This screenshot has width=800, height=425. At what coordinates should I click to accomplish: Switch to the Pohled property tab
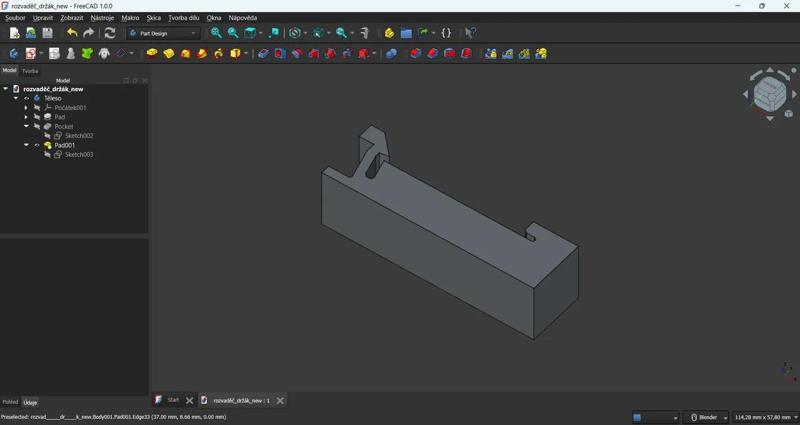click(x=10, y=402)
